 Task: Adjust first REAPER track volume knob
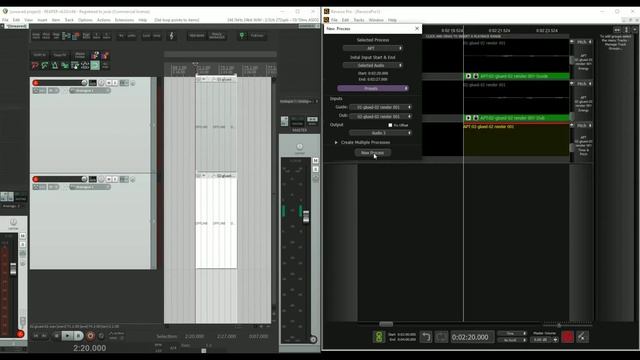pyautogui.click(x=84, y=83)
